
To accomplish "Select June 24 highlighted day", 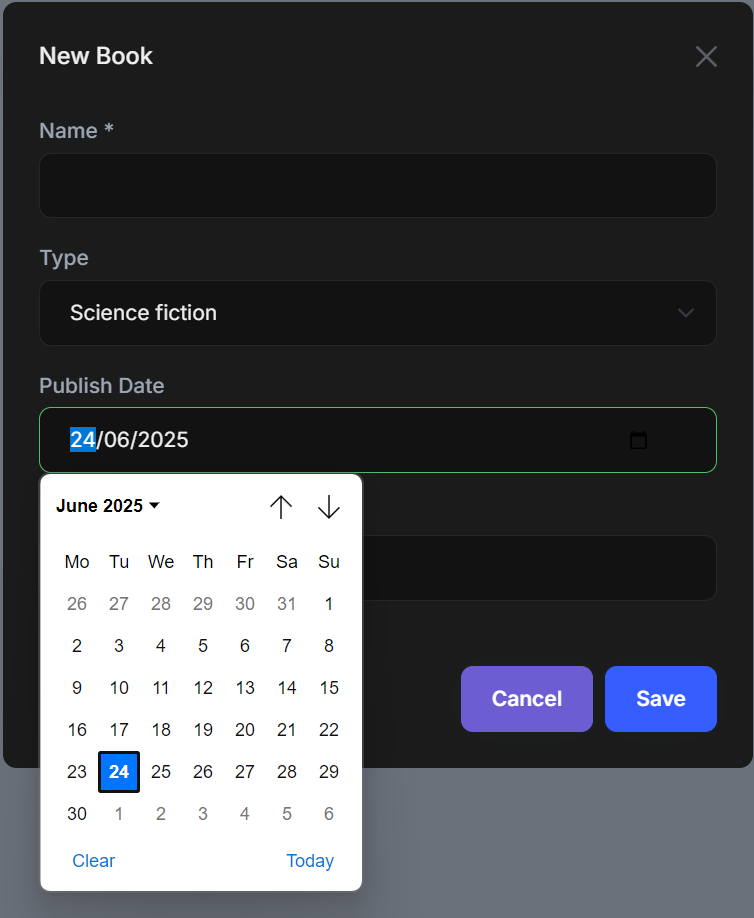I will (x=119, y=772).
